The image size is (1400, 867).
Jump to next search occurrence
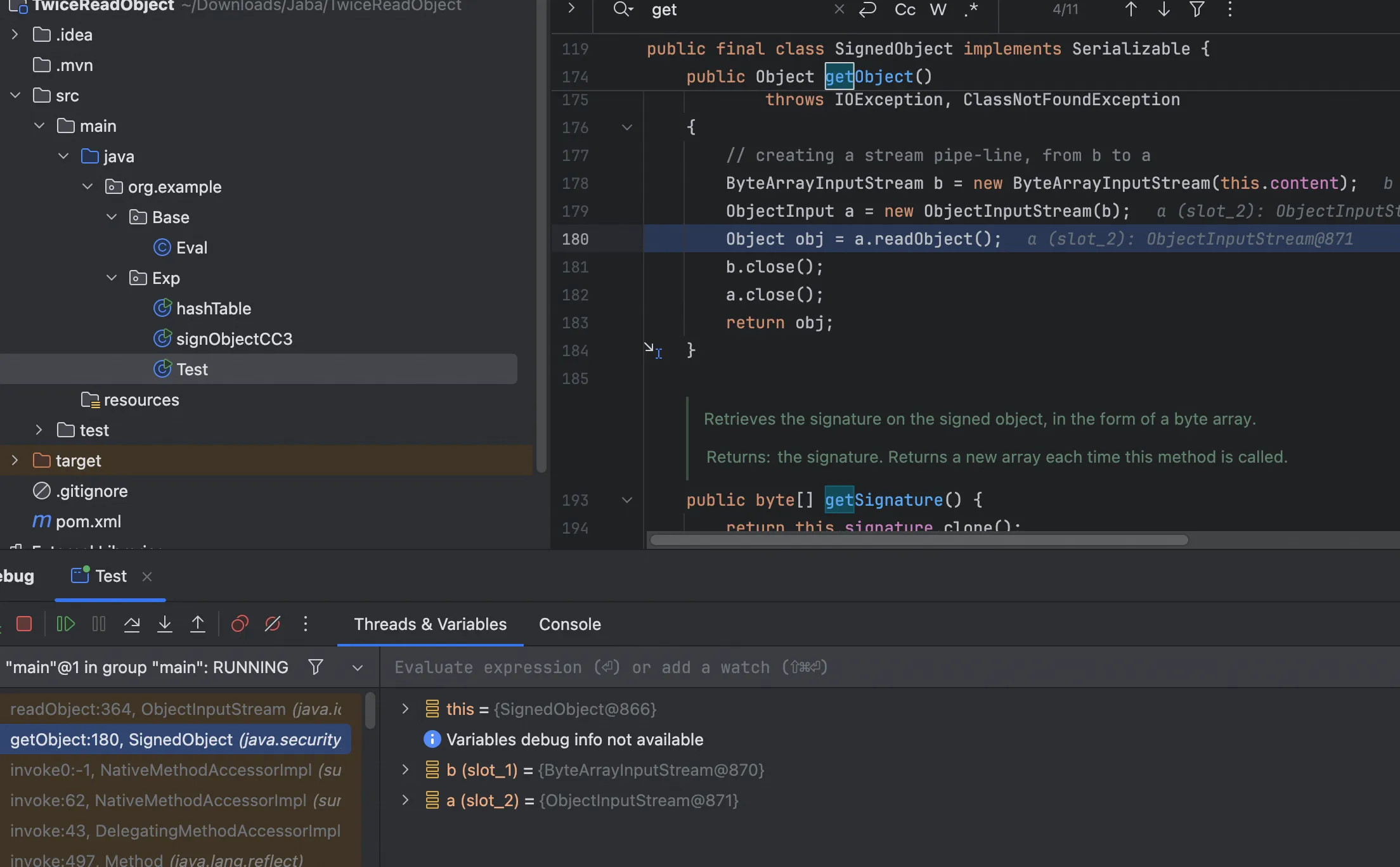tap(1163, 10)
